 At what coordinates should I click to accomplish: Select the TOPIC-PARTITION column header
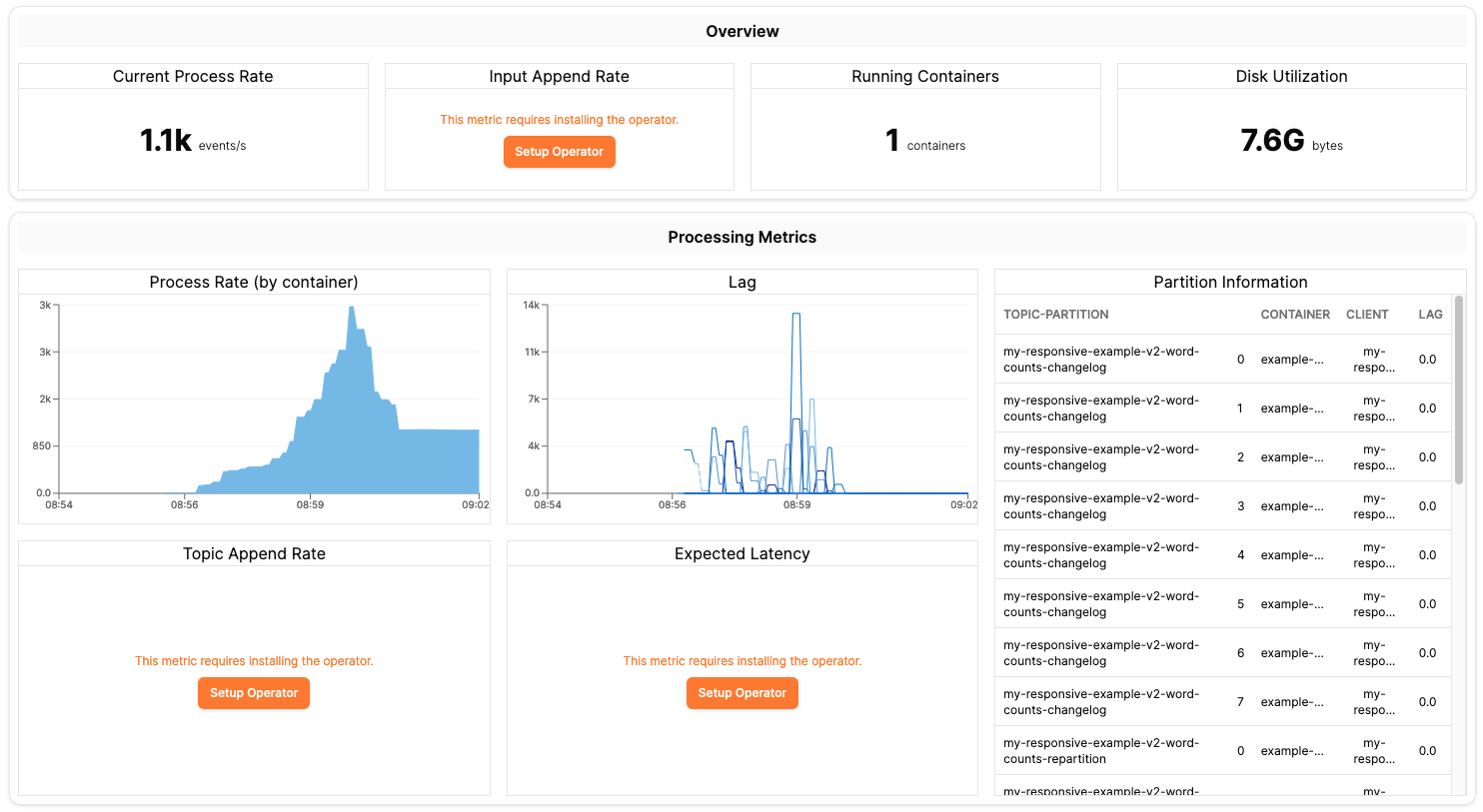[x=1056, y=315]
